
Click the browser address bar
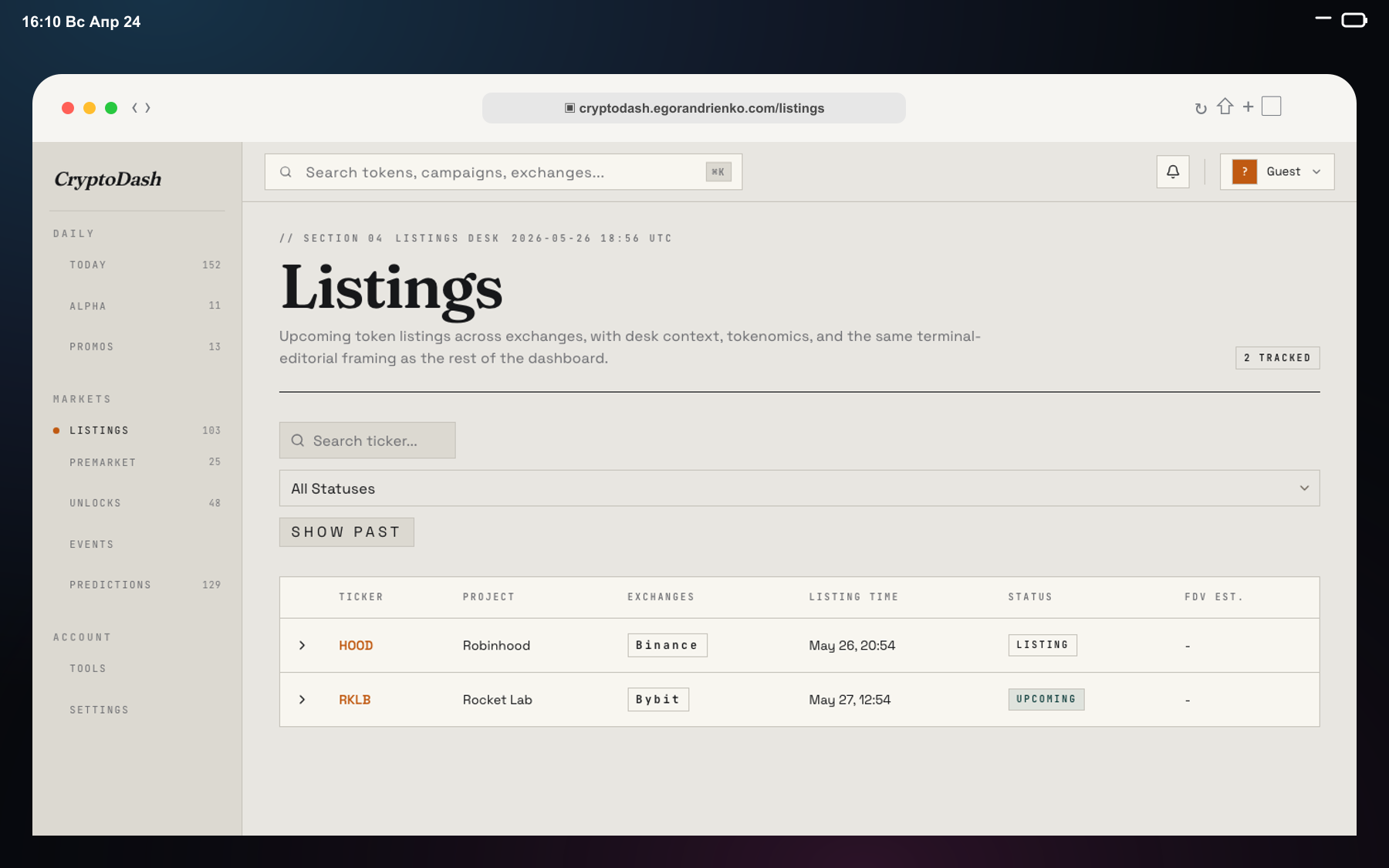point(694,108)
